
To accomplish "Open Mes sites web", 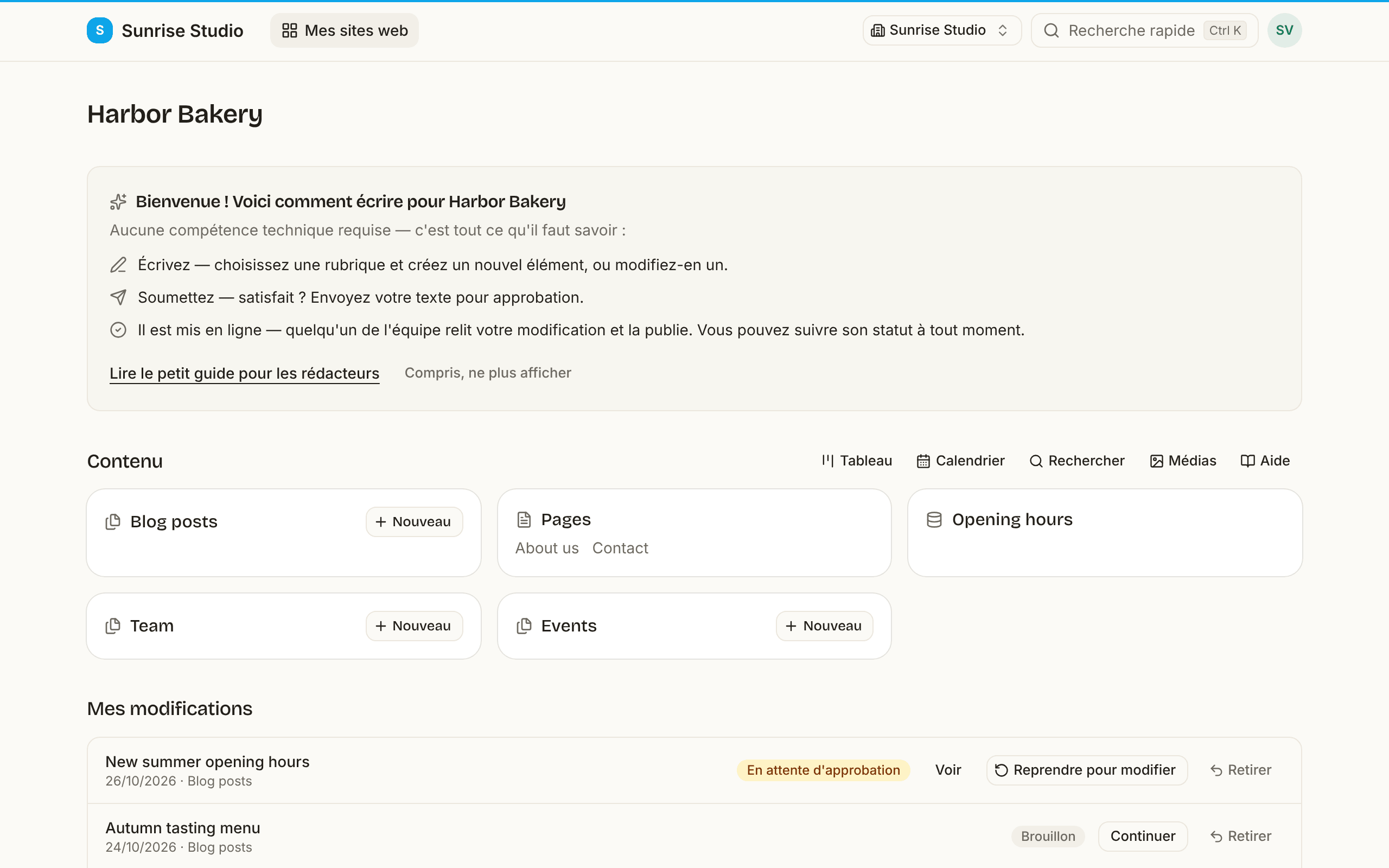I will pyautogui.click(x=345, y=30).
